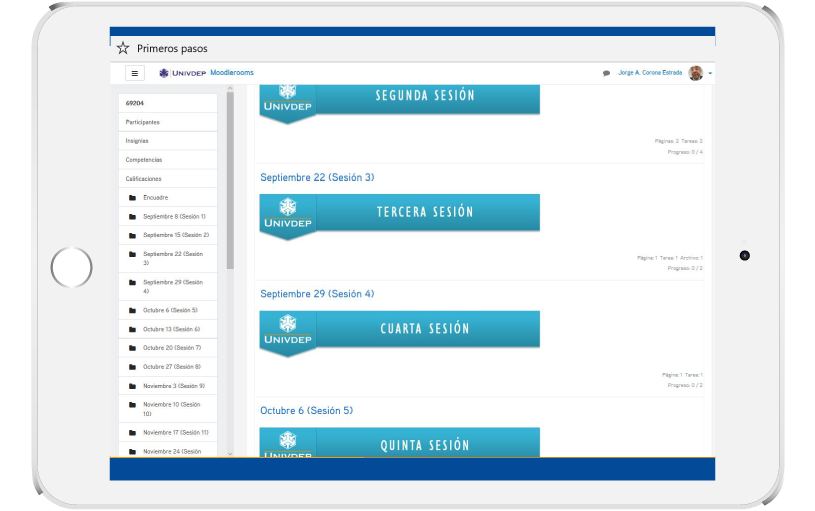This screenshot has height=511, width=815.
Task: Click the folder icon for Octubre 20 (Sesión 7)
Action: [x=133, y=348]
